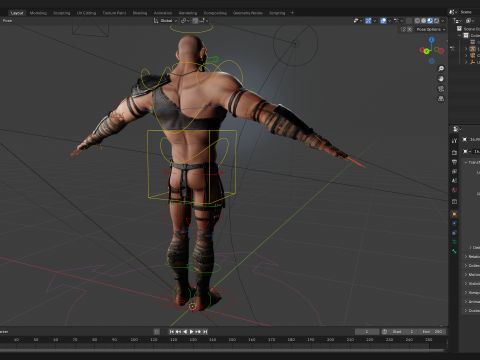Select solid viewport shading
Screen dimensions: 480x360
[423, 21]
